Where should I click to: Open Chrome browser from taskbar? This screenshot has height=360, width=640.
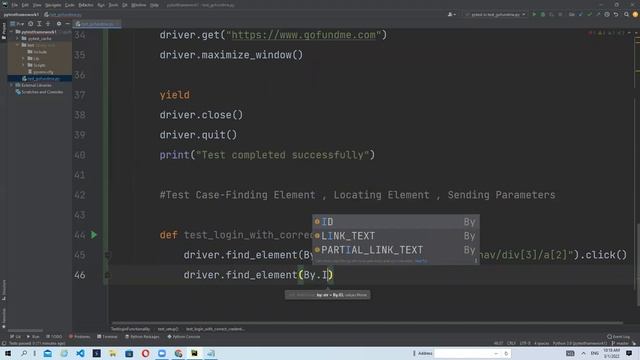pos(178,353)
